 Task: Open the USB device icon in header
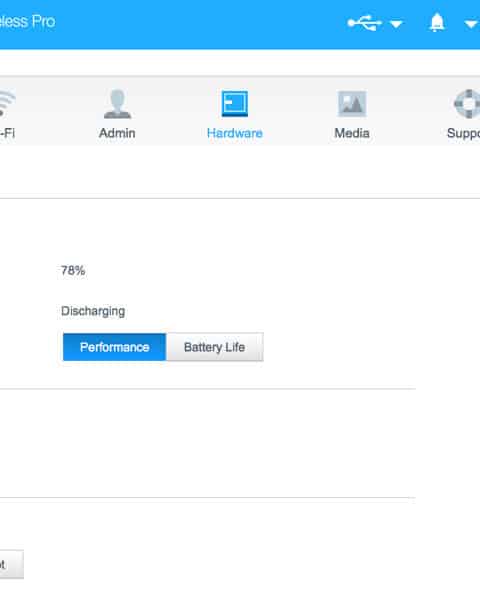coord(364,23)
